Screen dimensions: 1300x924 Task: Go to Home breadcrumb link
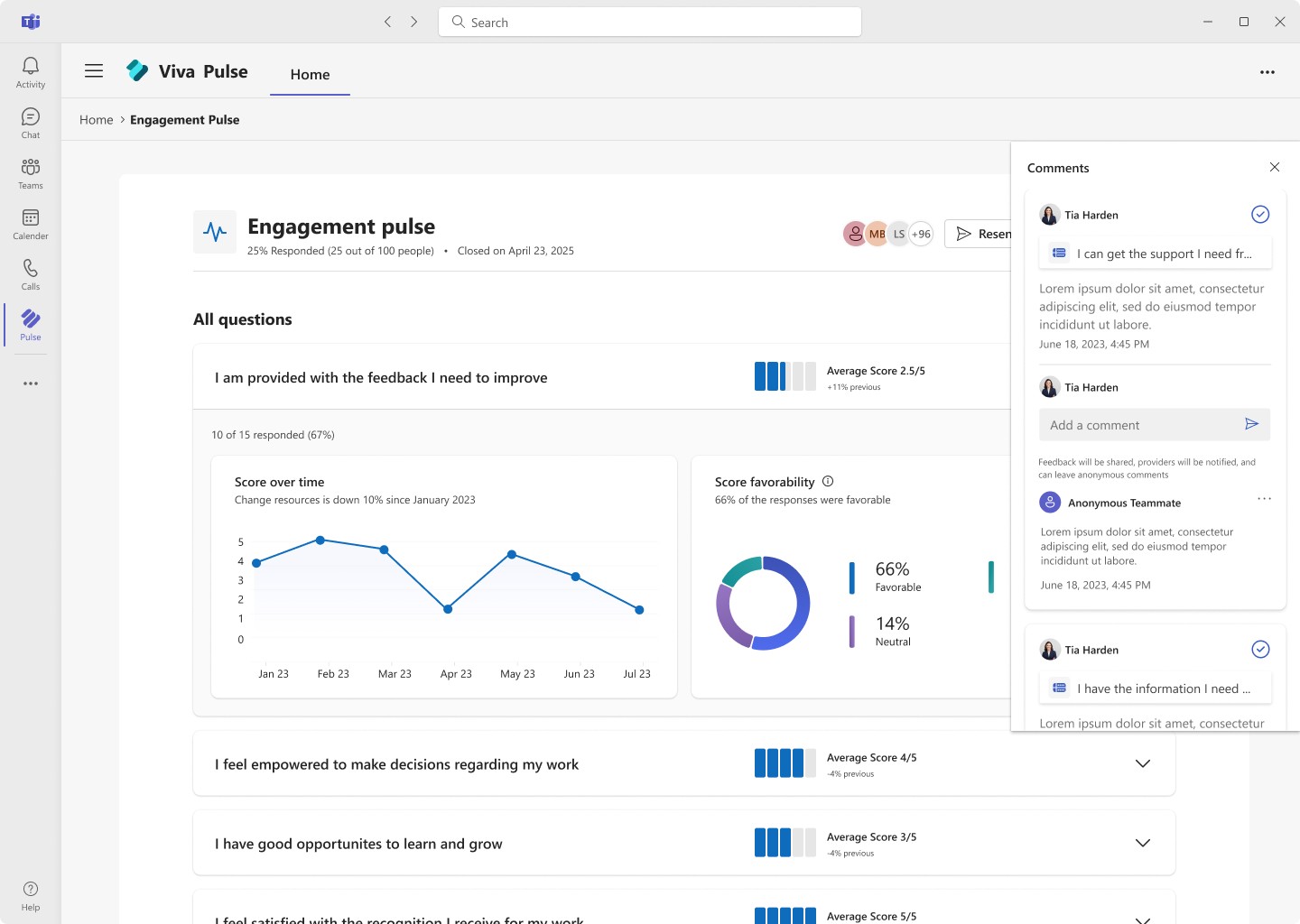click(x=97, y=119)
